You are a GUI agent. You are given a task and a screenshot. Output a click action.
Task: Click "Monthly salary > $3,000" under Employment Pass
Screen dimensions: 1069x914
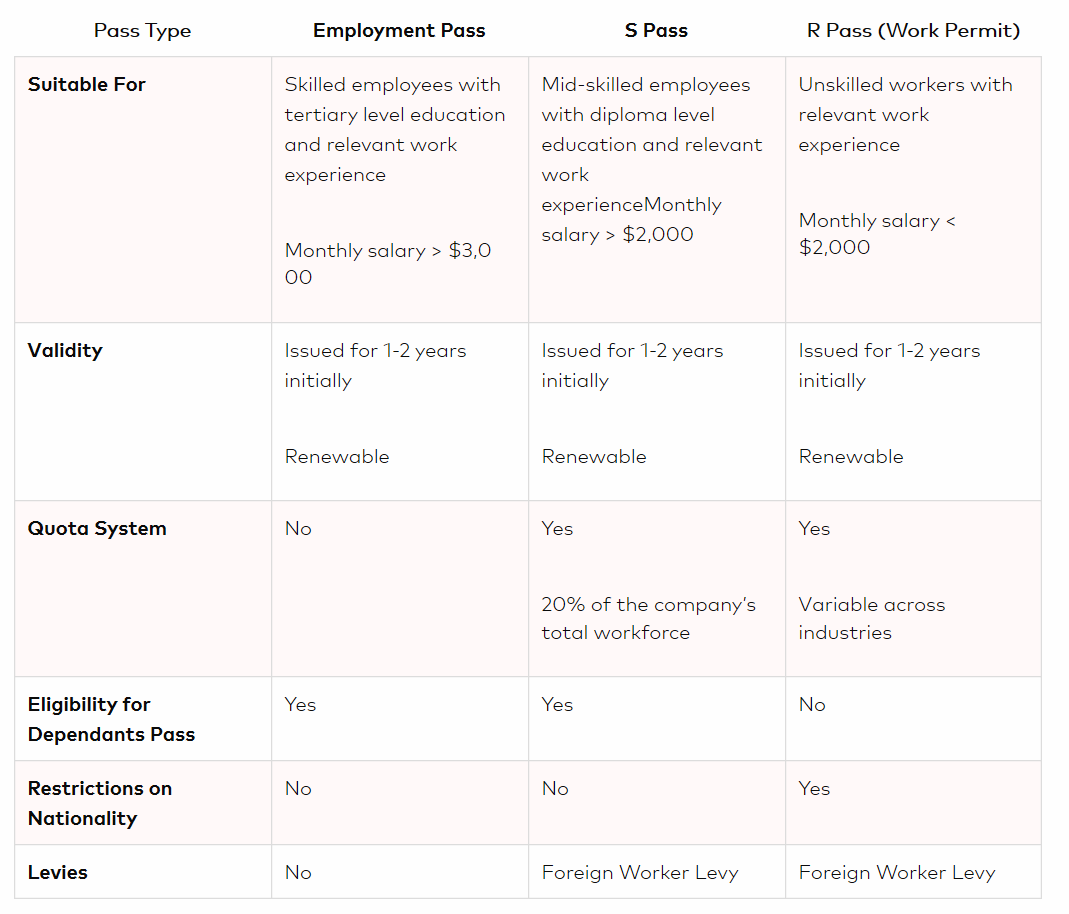(388, 264)
